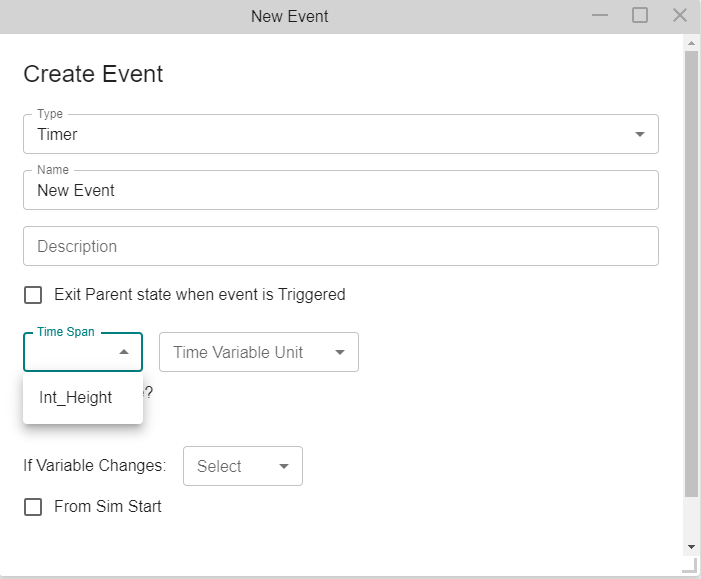Click the scrollbar up arrow
The image size is (701, 579).
[x=691, y=43]
